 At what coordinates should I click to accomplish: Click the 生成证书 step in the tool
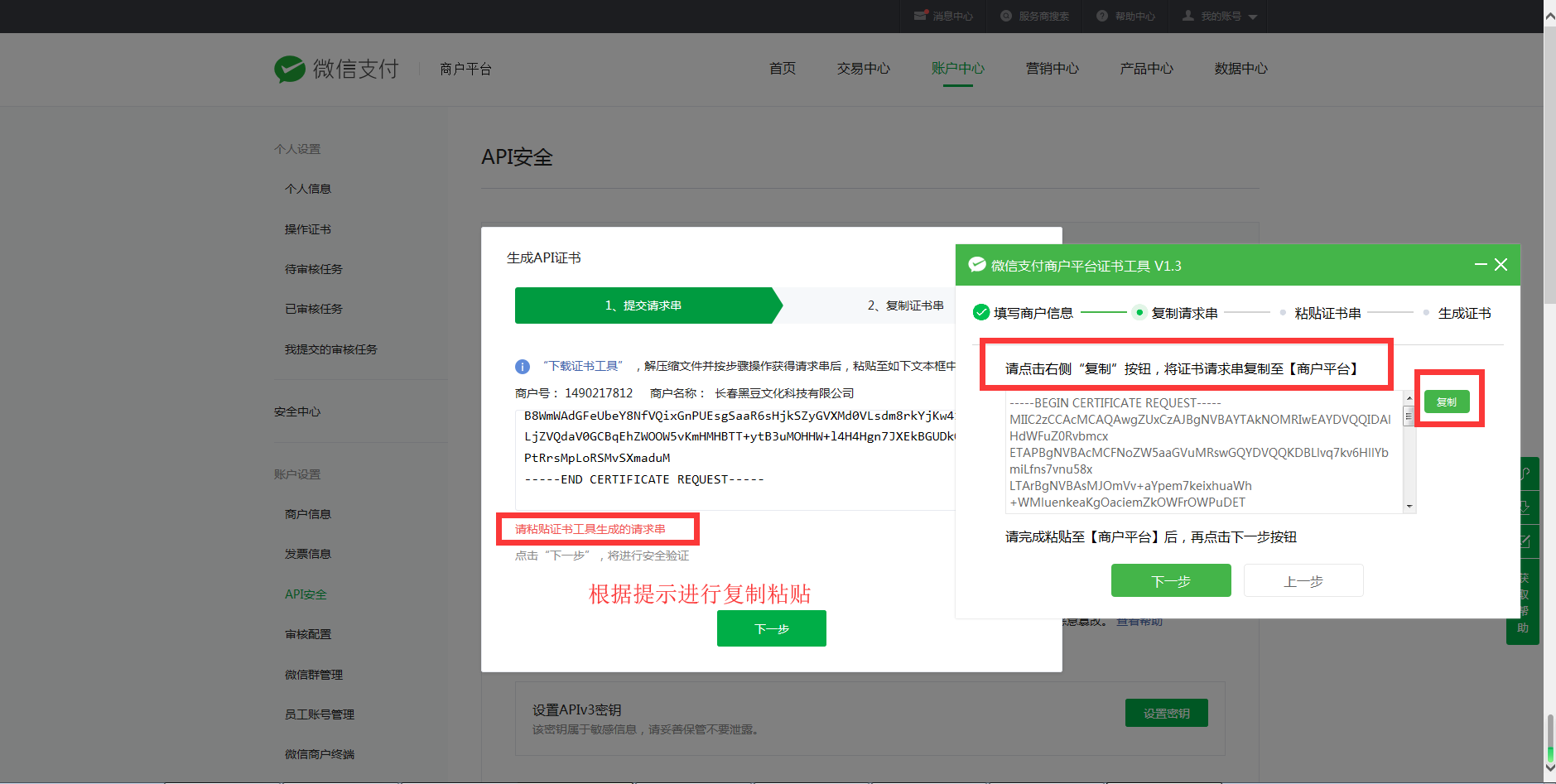(x=1465, y=313)
